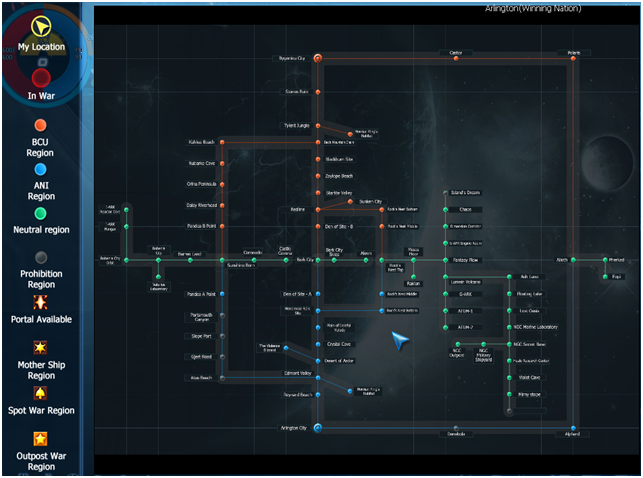Select the Zaylope Beach map node
This screenshot has height=478, width=643.
(318, 176)
